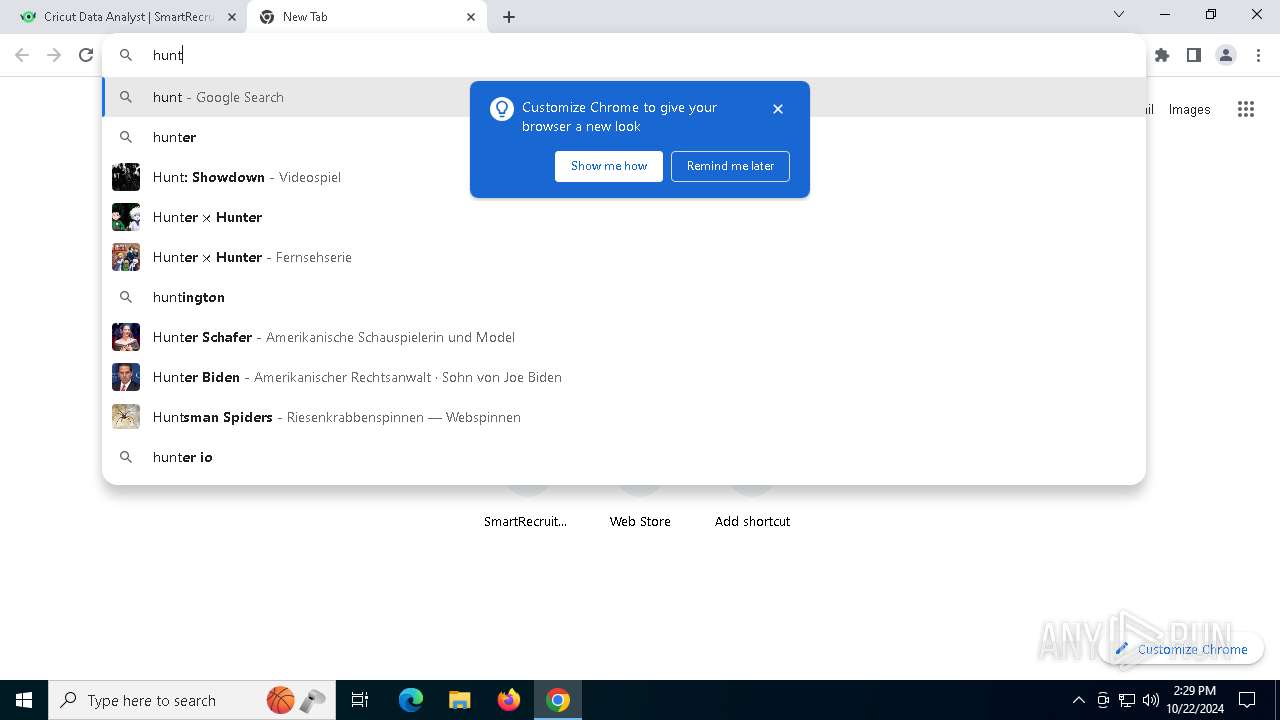Show hidden system tray icons
The height and width of the screenshot is (720, 1280).
pos(1078,700)
